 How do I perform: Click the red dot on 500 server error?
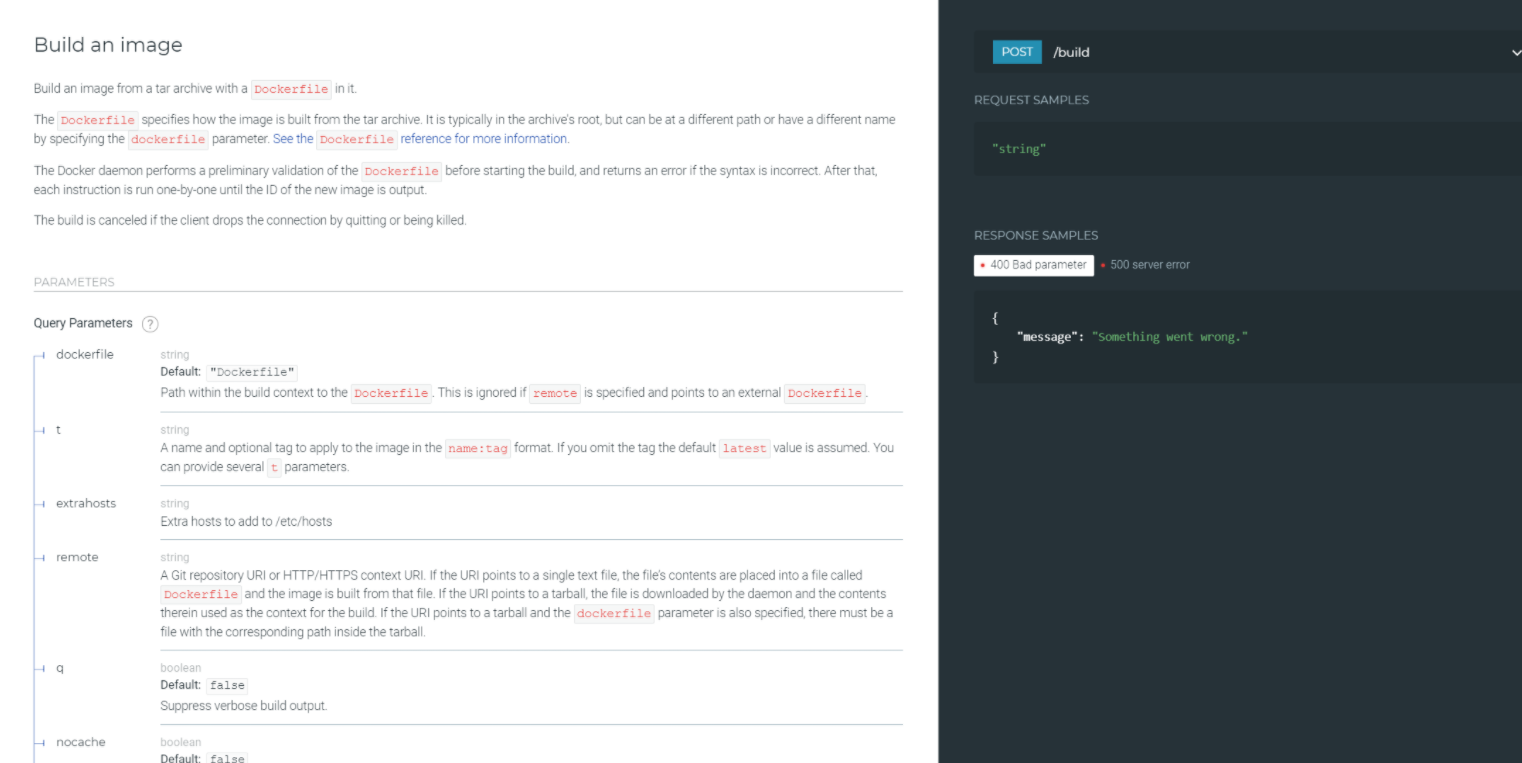(x=1103, y=266)
